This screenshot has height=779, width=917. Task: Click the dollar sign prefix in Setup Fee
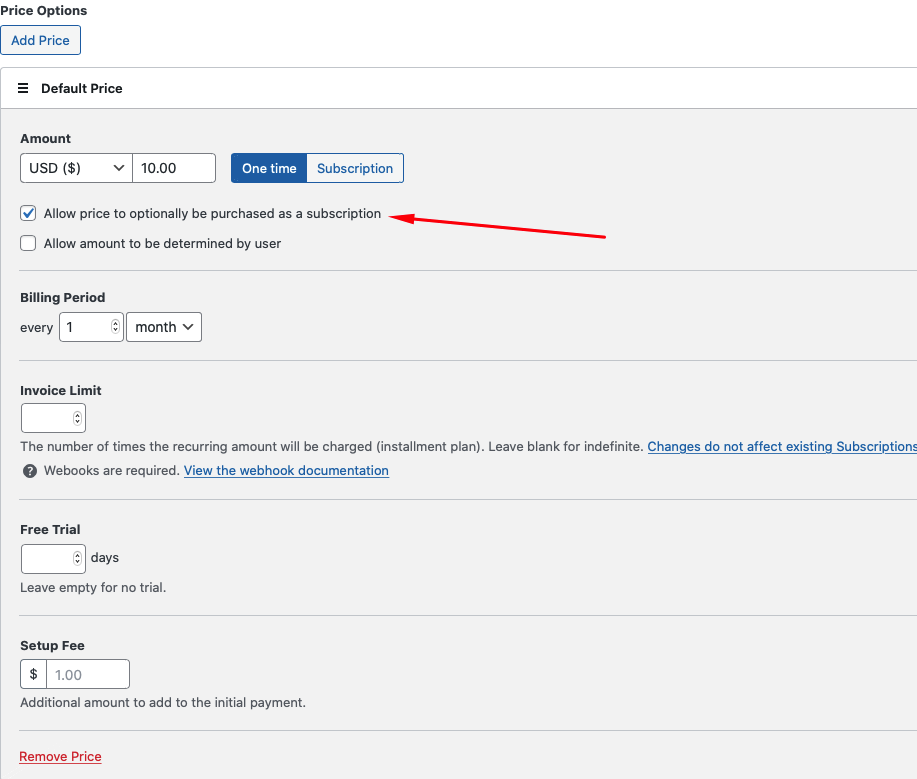(x=33, y=674)
